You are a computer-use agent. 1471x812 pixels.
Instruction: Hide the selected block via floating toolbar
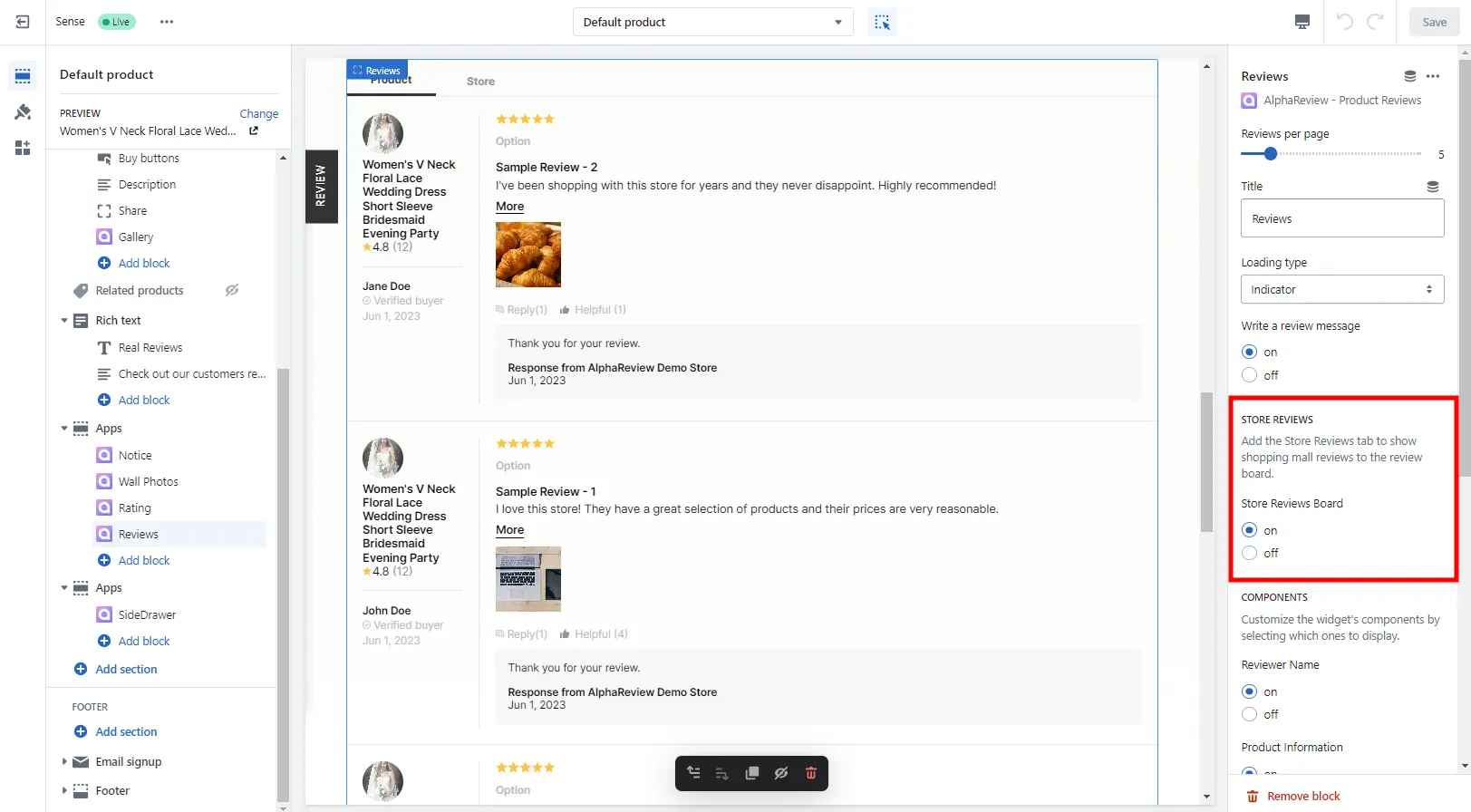[781, 773]
